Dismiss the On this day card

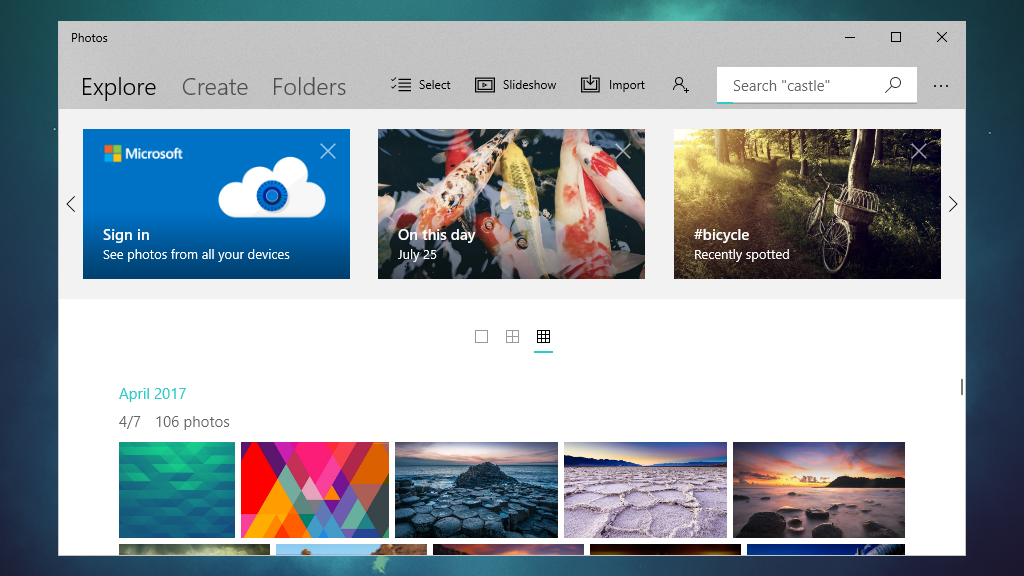[623, 151]
